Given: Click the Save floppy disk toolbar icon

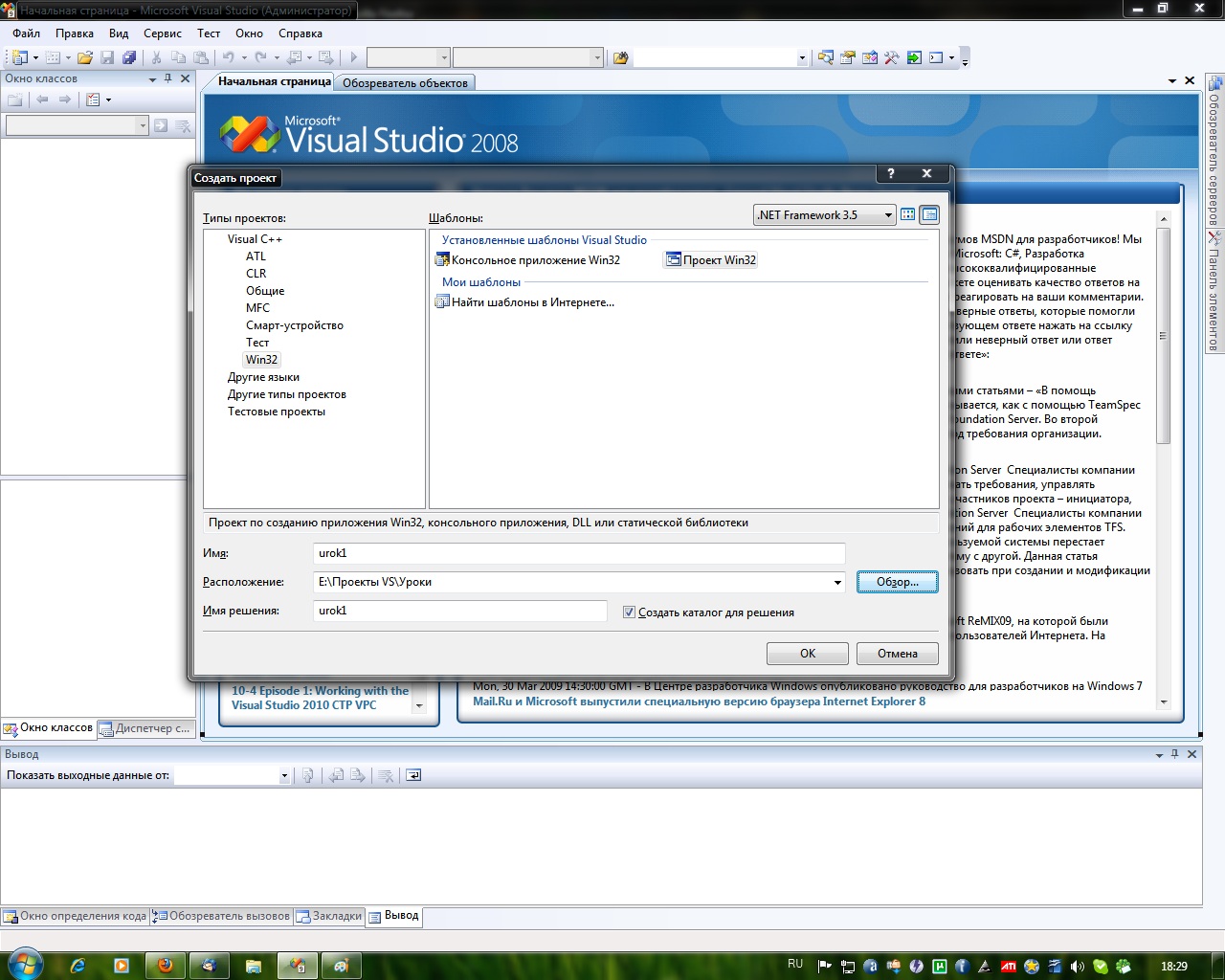Looking at the screenshot, I should coord(107,57).
